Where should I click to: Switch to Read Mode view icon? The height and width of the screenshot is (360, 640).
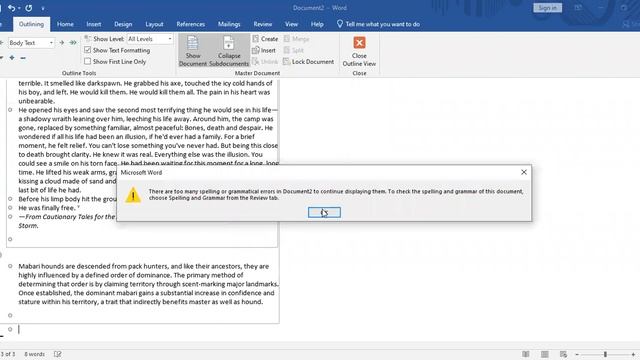tap(526, 354)
